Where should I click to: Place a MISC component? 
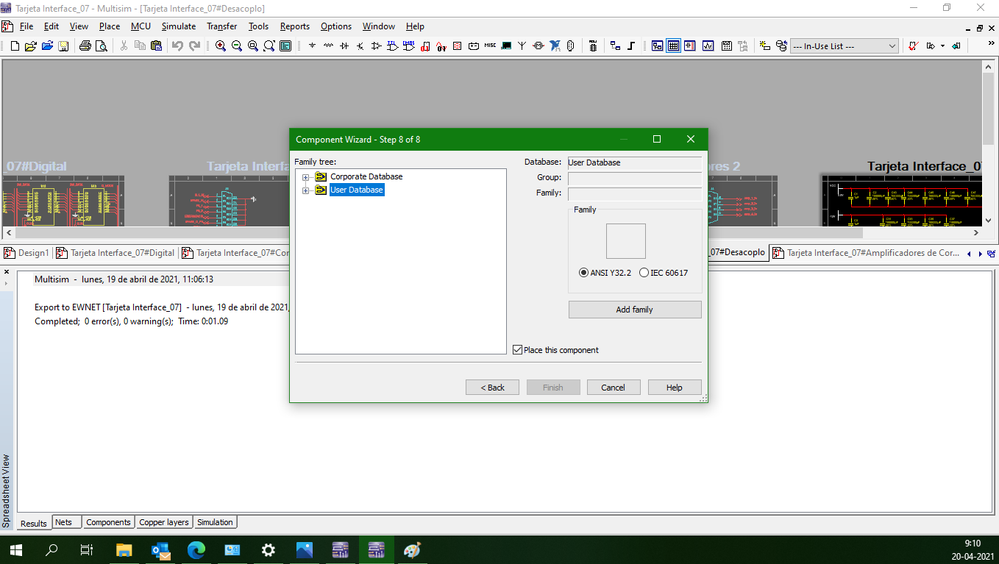[490, 46]
